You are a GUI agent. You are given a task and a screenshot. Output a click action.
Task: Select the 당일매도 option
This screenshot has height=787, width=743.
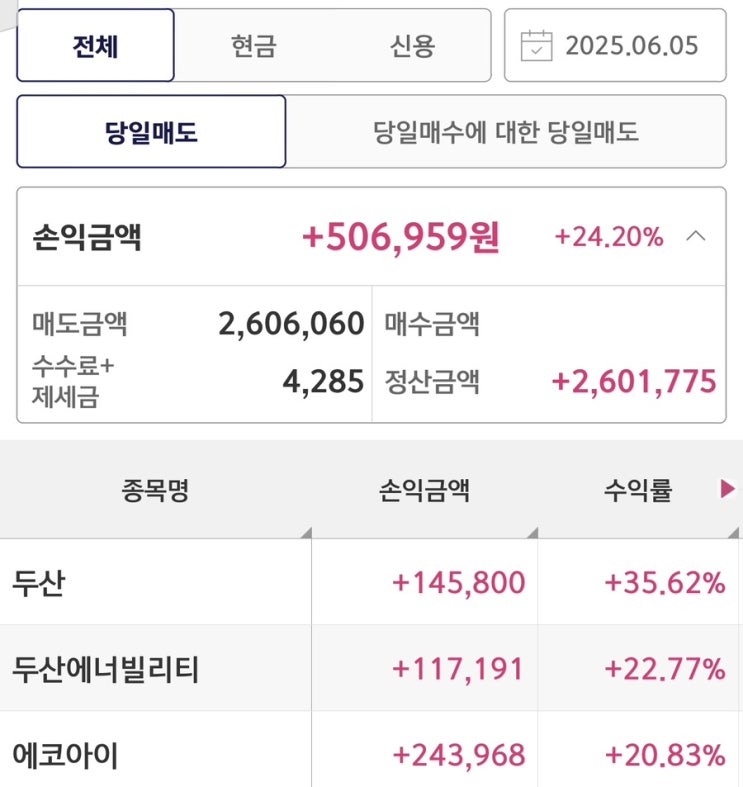(151, 132)
